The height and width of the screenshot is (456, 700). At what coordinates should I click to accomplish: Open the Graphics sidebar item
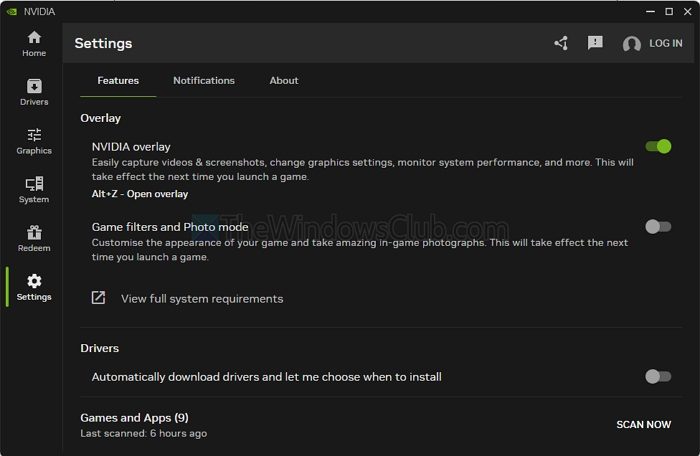pyautogui.click(x=34, y=141)
